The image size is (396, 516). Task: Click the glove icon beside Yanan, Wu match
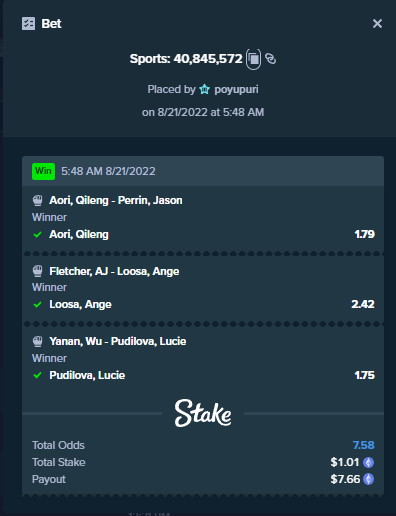[38, 341]
